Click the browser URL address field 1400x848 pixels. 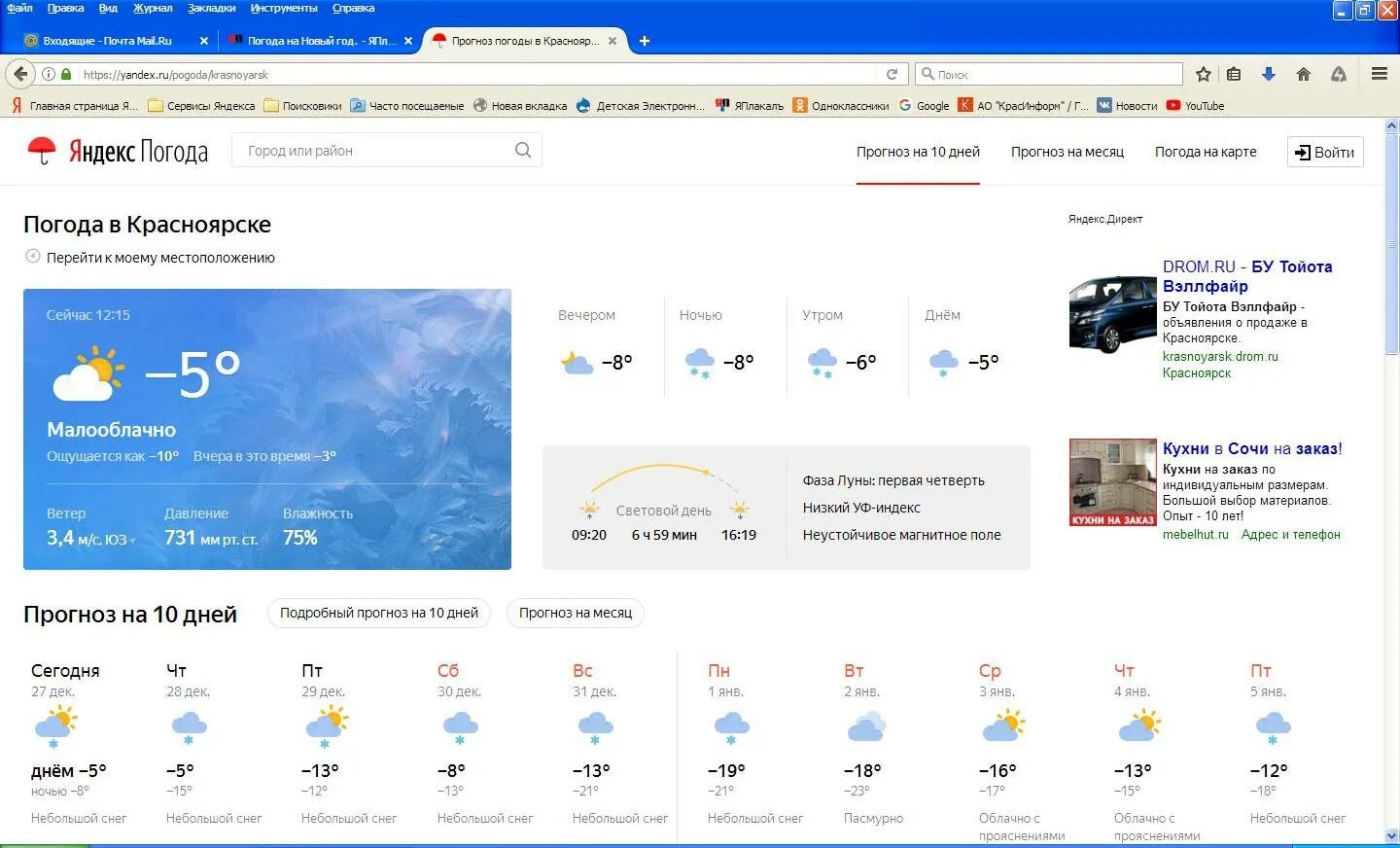pyautogui.click(x=476, y=74)
